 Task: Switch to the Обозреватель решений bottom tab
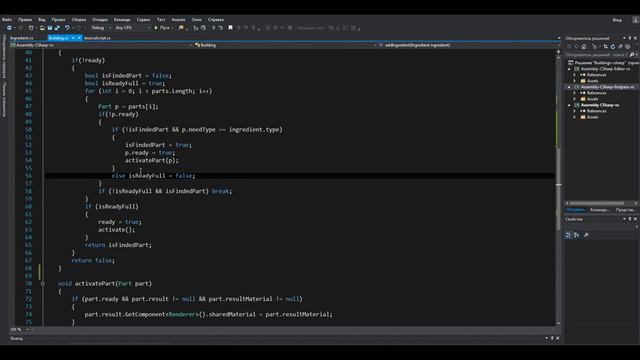click(x=576, y=210)
